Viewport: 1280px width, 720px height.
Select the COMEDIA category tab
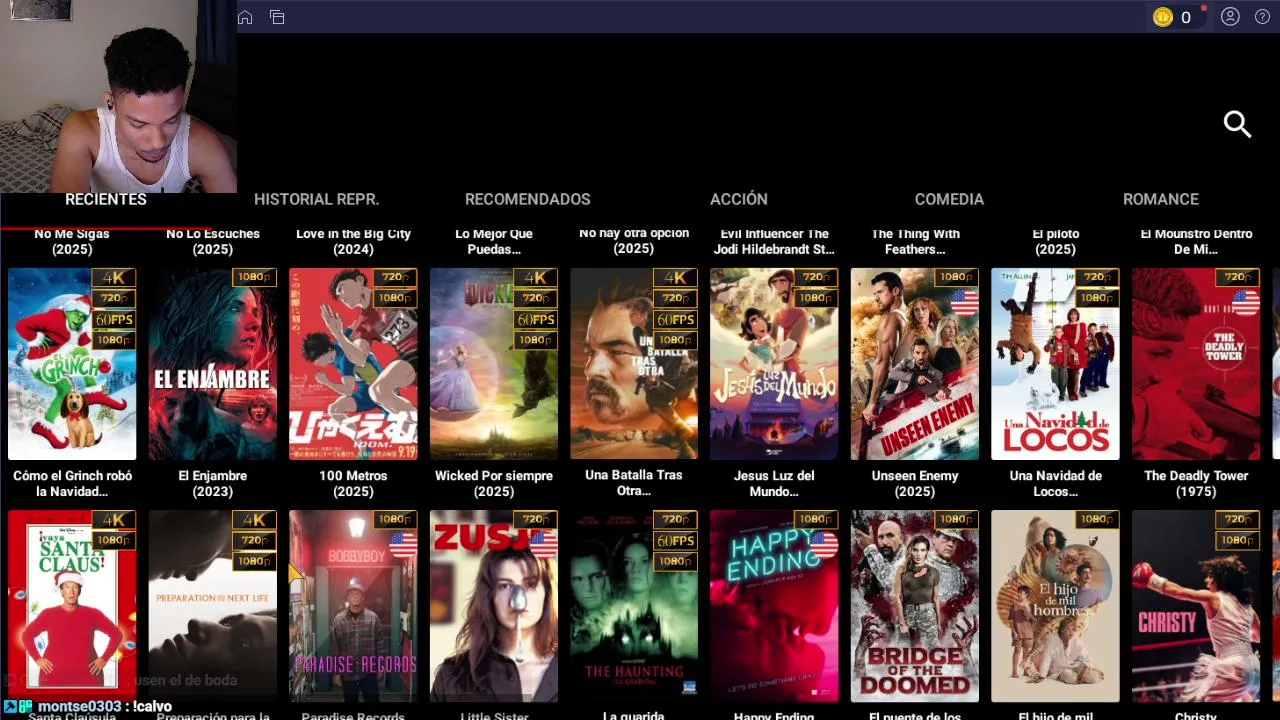point(949,199)
